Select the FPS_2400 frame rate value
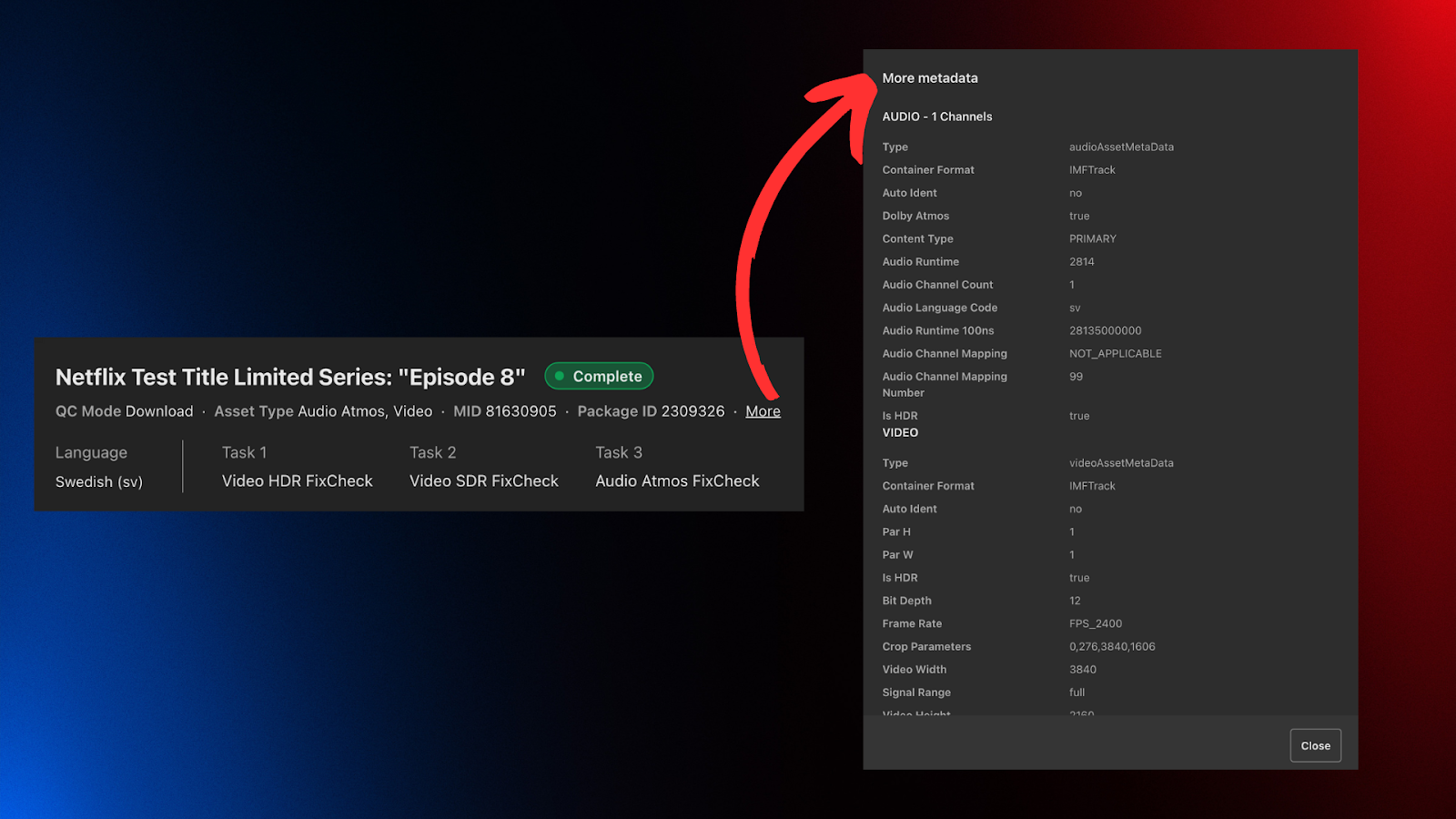The width and height of the screenshot is (1456, 819). [1095, 623]
